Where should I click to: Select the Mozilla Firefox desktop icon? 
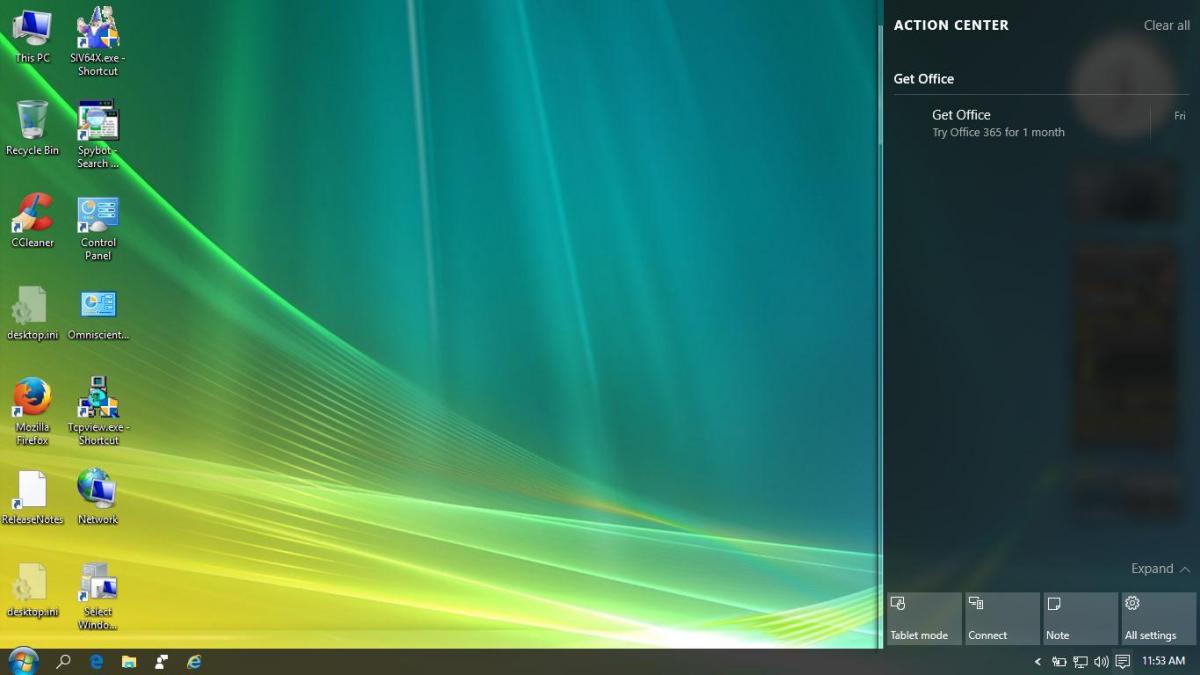point(32,411)
